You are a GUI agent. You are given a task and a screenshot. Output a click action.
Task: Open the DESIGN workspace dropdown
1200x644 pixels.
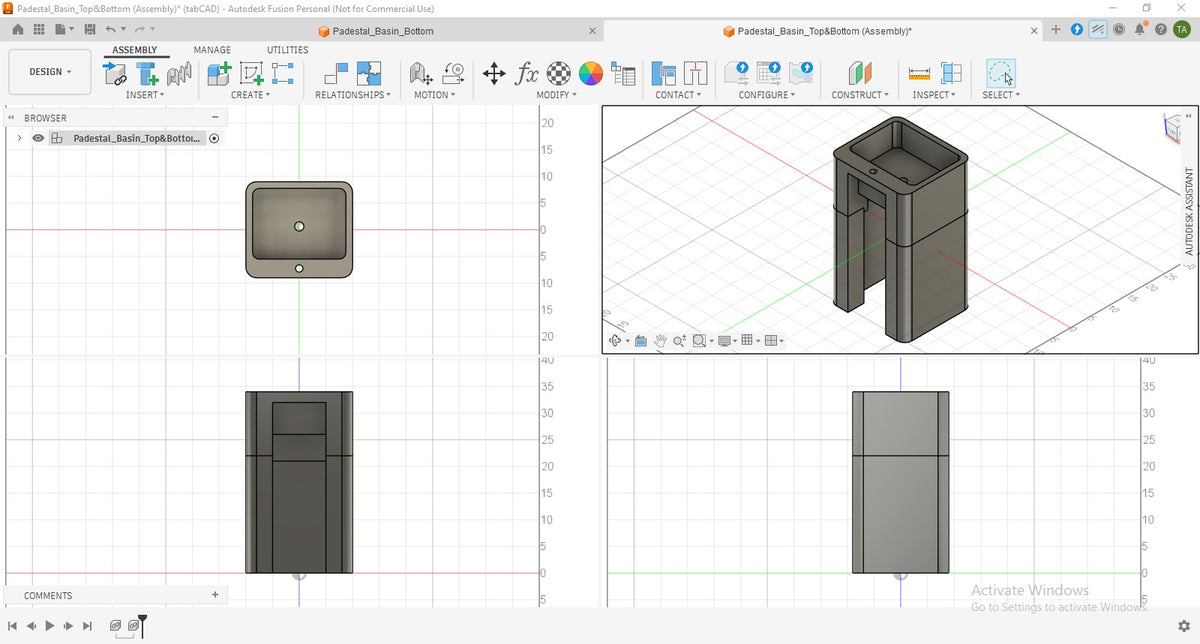pyautogui.click(x=50, y=72)
